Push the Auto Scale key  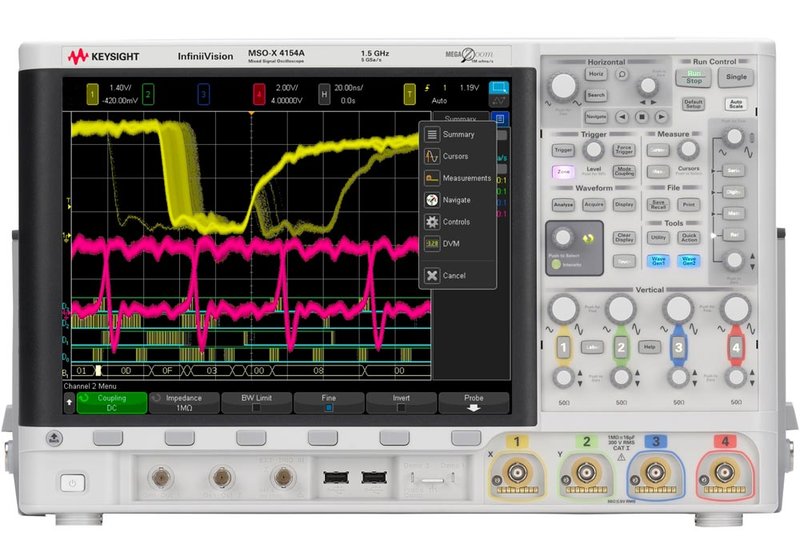[736, 104]
